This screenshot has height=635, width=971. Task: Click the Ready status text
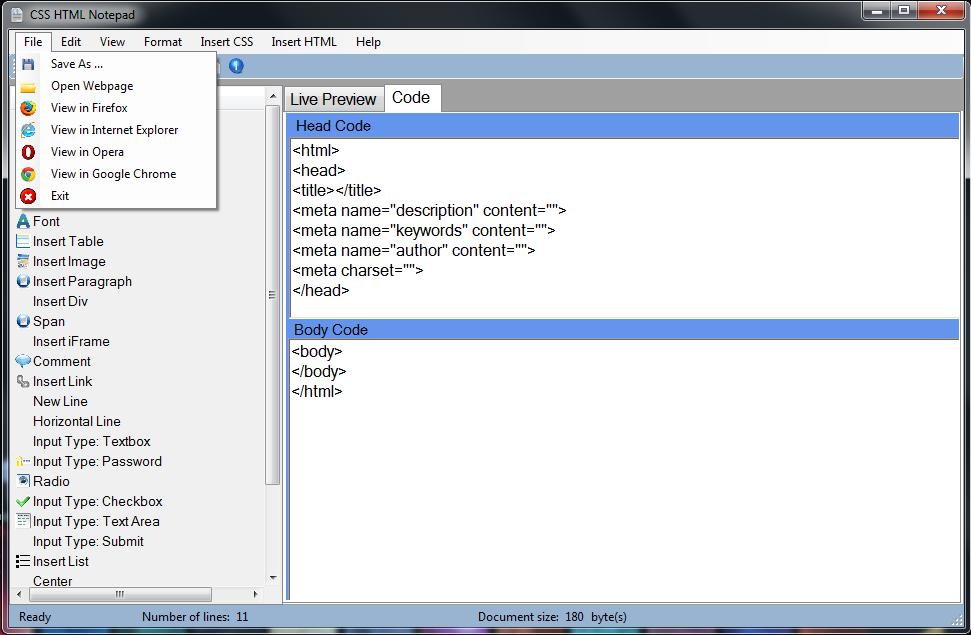coord(35,617)
